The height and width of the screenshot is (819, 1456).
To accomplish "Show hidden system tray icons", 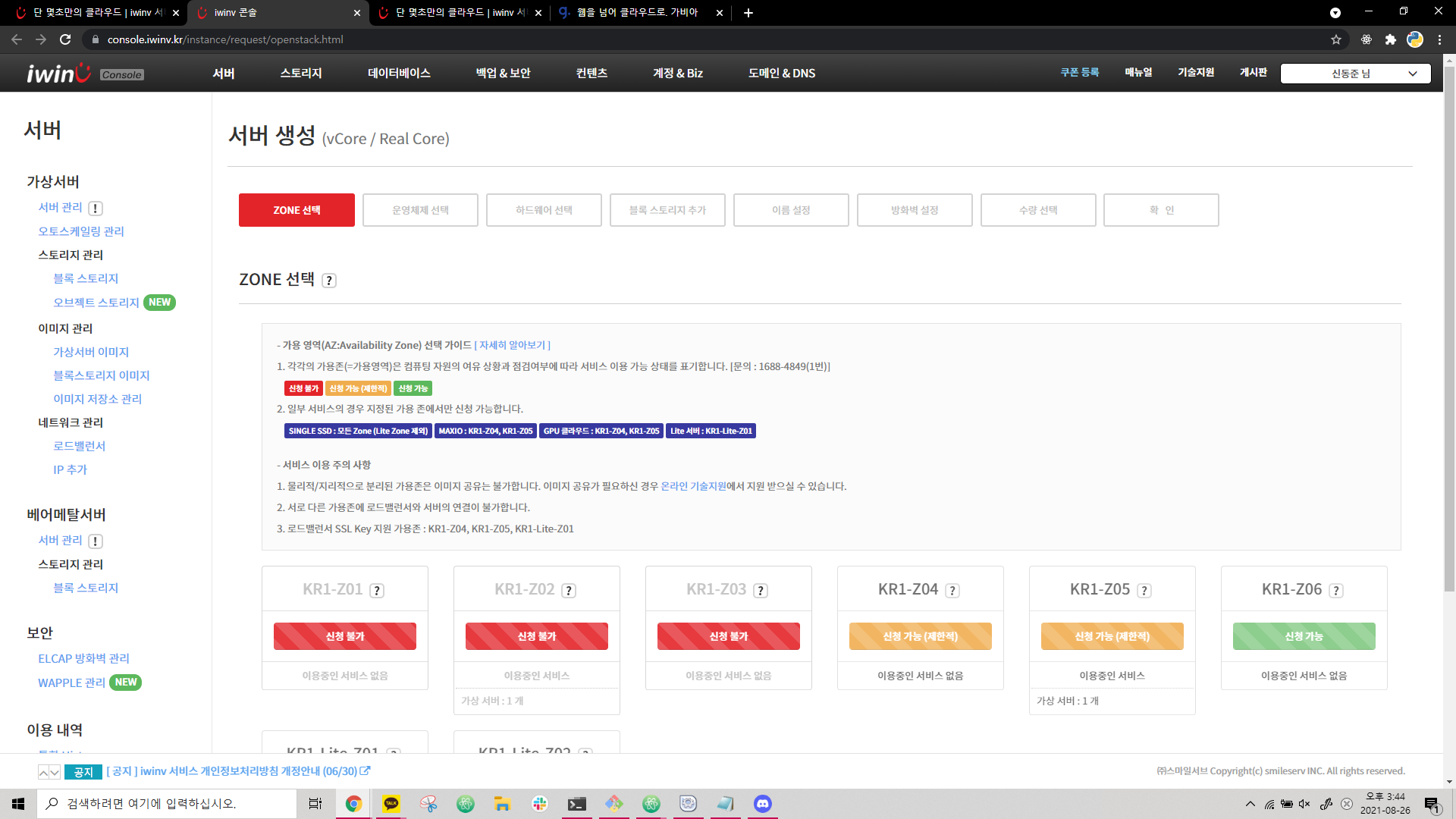I will click(x=1250, y=804).
